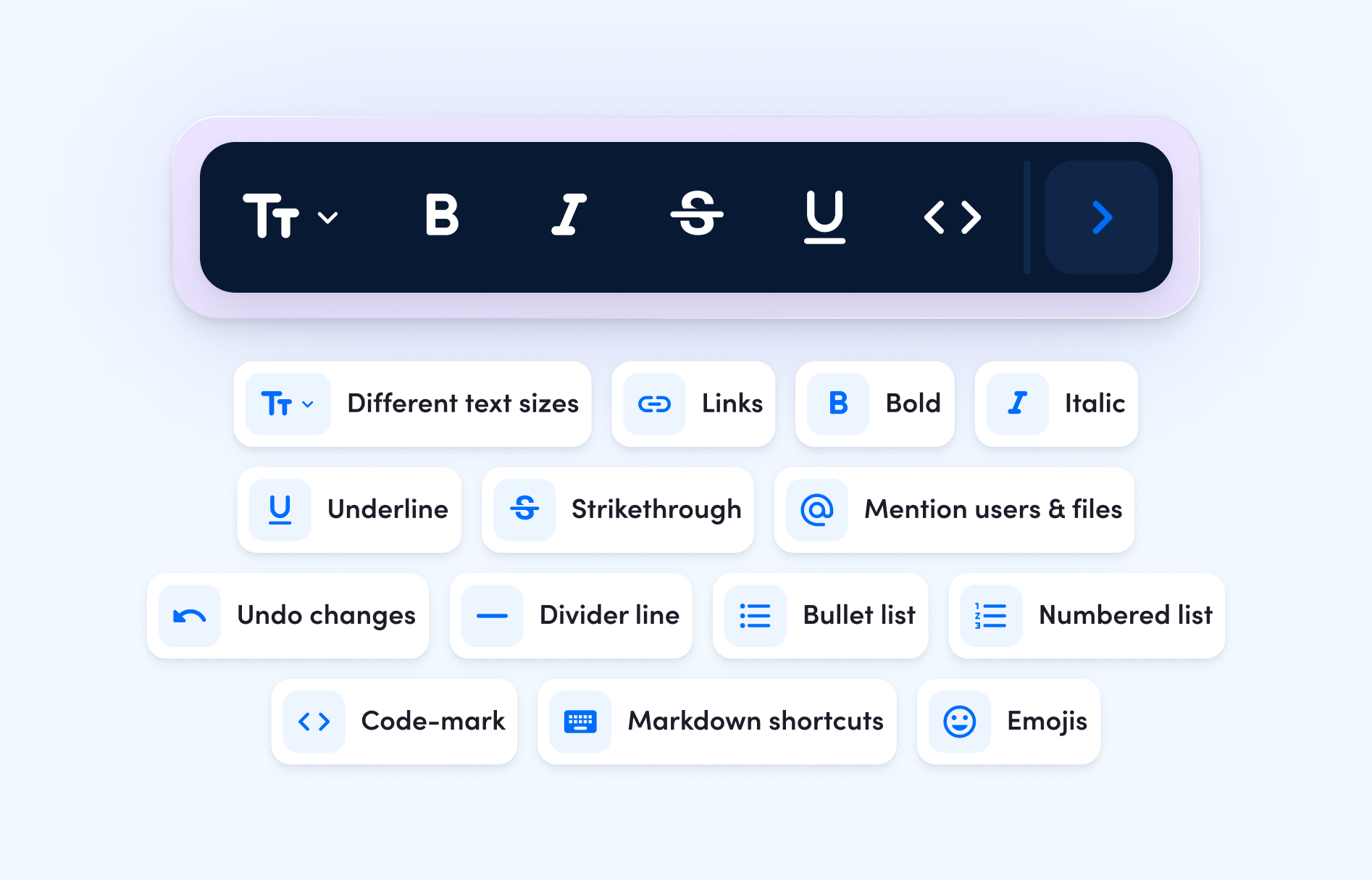
Task: Select the Italic chip icon
Action: [x=1018, y=404]
